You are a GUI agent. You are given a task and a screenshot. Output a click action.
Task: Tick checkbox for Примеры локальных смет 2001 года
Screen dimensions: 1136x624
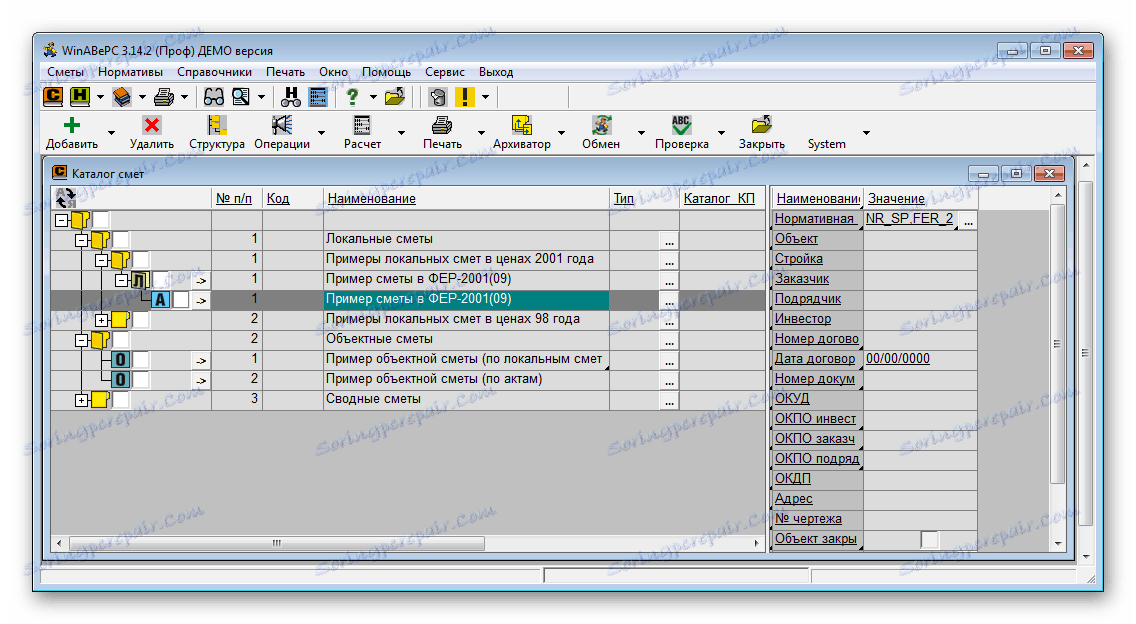coord(141,259)
